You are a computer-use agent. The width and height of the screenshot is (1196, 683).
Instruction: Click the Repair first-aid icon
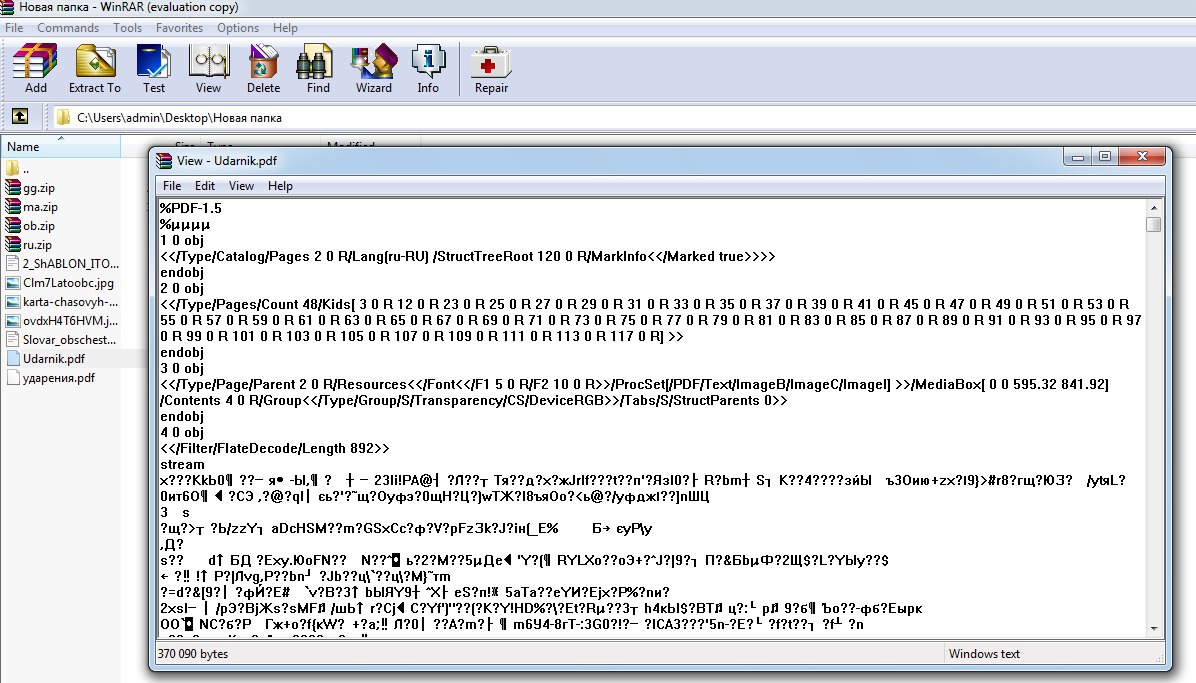click(490, 63)
